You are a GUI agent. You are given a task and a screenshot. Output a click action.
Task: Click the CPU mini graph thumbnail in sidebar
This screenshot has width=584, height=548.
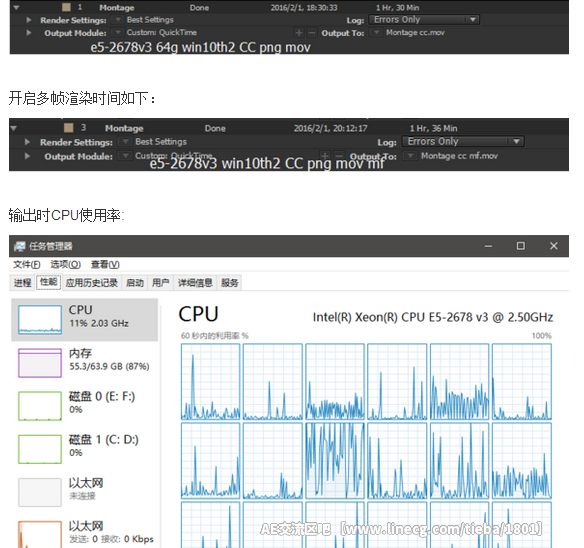[40, 320]
